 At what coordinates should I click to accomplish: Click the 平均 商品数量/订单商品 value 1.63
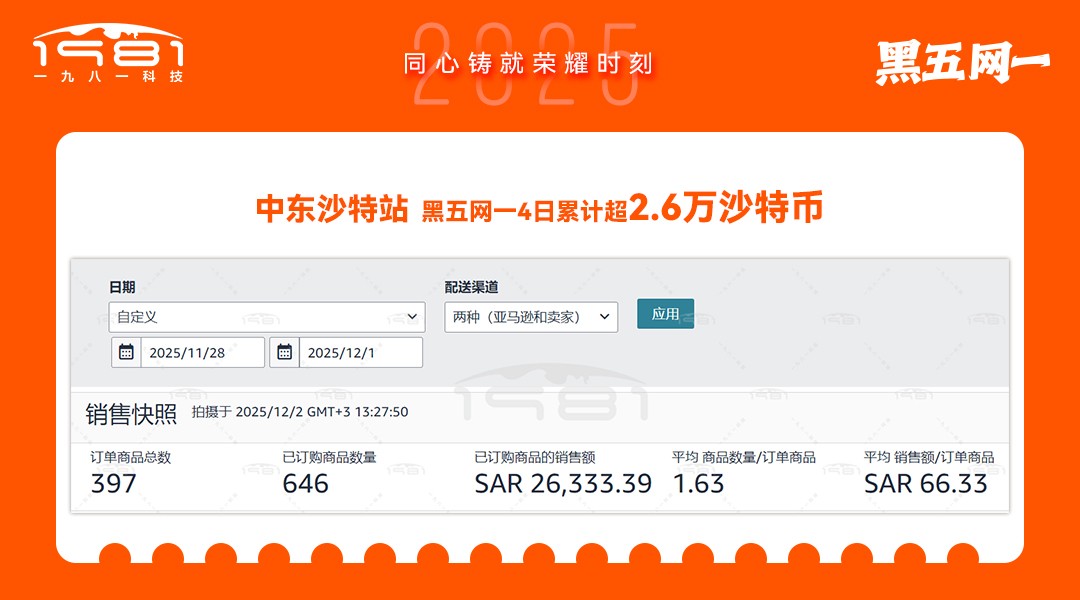698,484
